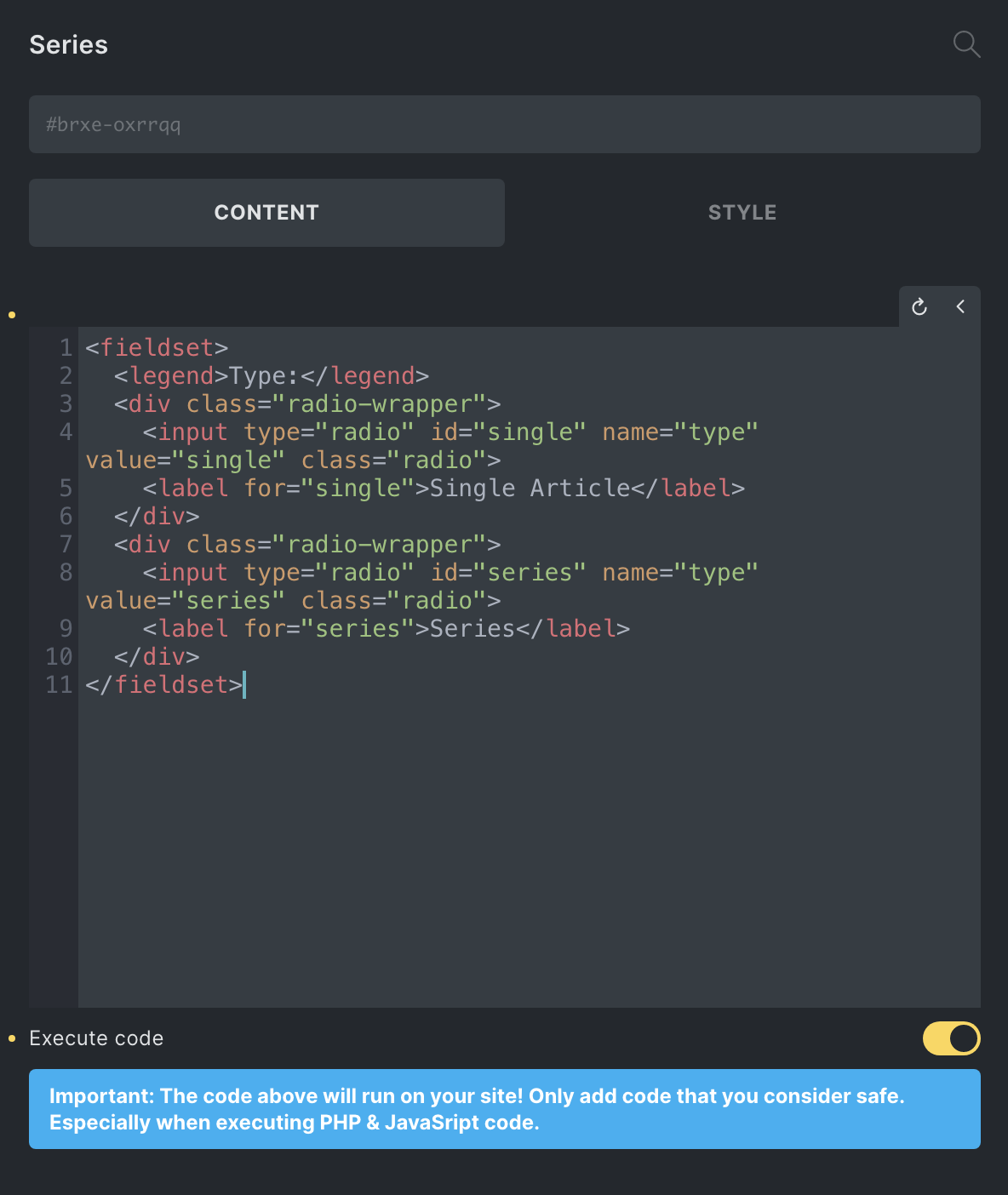Click the Single Article label text

tap(523, 488)
